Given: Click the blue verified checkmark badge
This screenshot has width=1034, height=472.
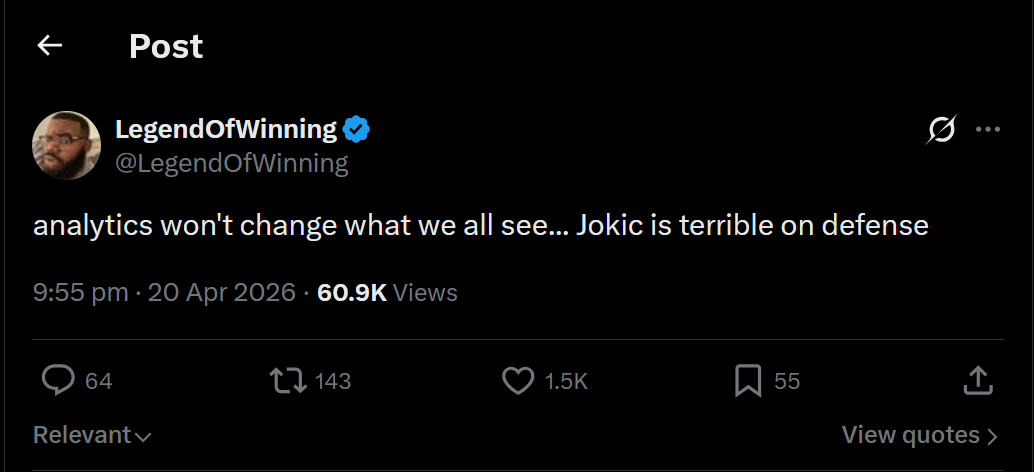Looking at the screenshot, I should pyautogui.click(x=357, y=129).
